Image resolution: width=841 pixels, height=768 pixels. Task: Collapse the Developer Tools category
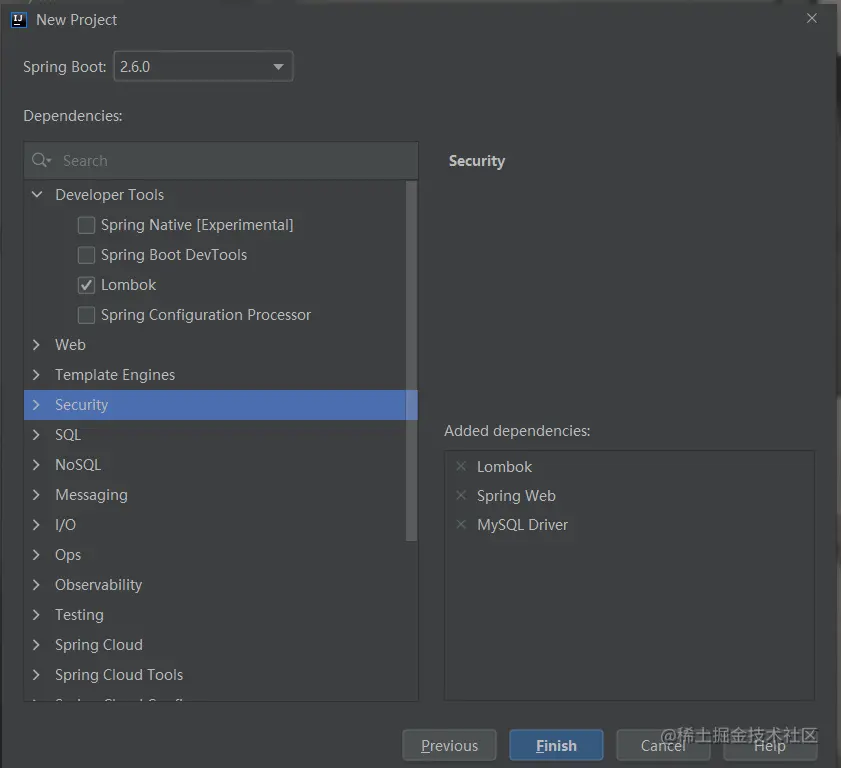coord(37,195)
